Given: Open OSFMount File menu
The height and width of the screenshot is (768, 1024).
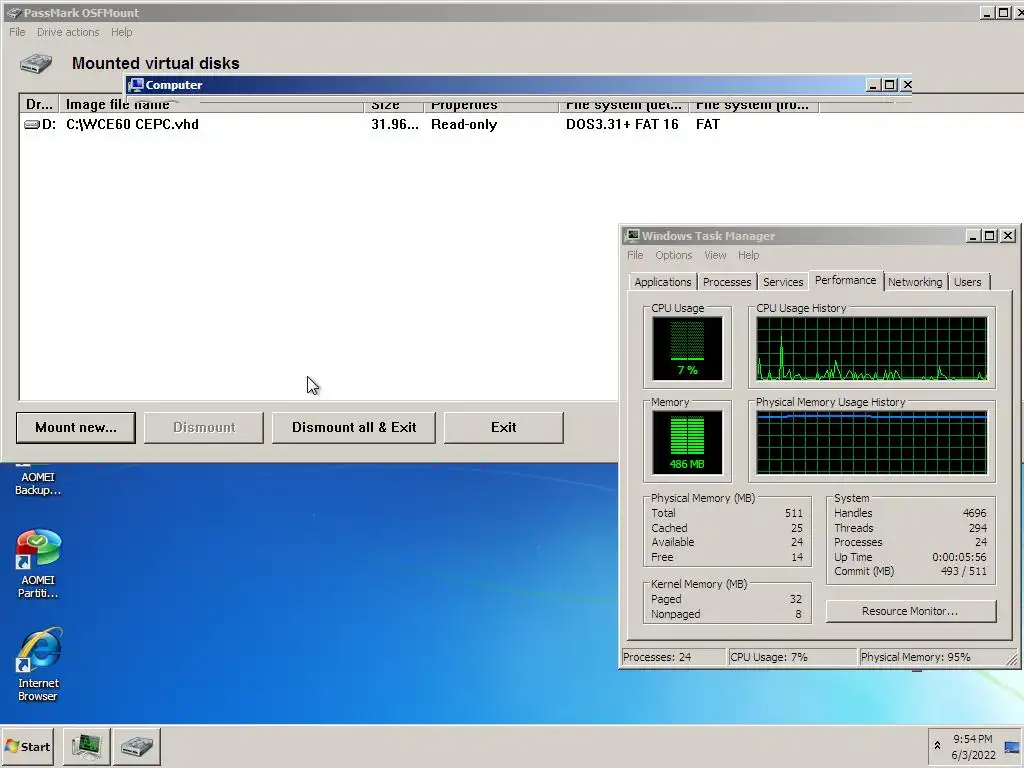Looking at the screenshot, I should pyautogui.click(x=17, y=32).
